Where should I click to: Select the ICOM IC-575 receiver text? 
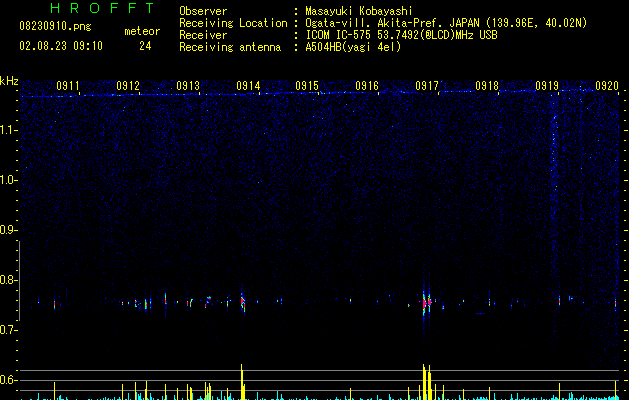pyautogui.click(x=401, y=35)
